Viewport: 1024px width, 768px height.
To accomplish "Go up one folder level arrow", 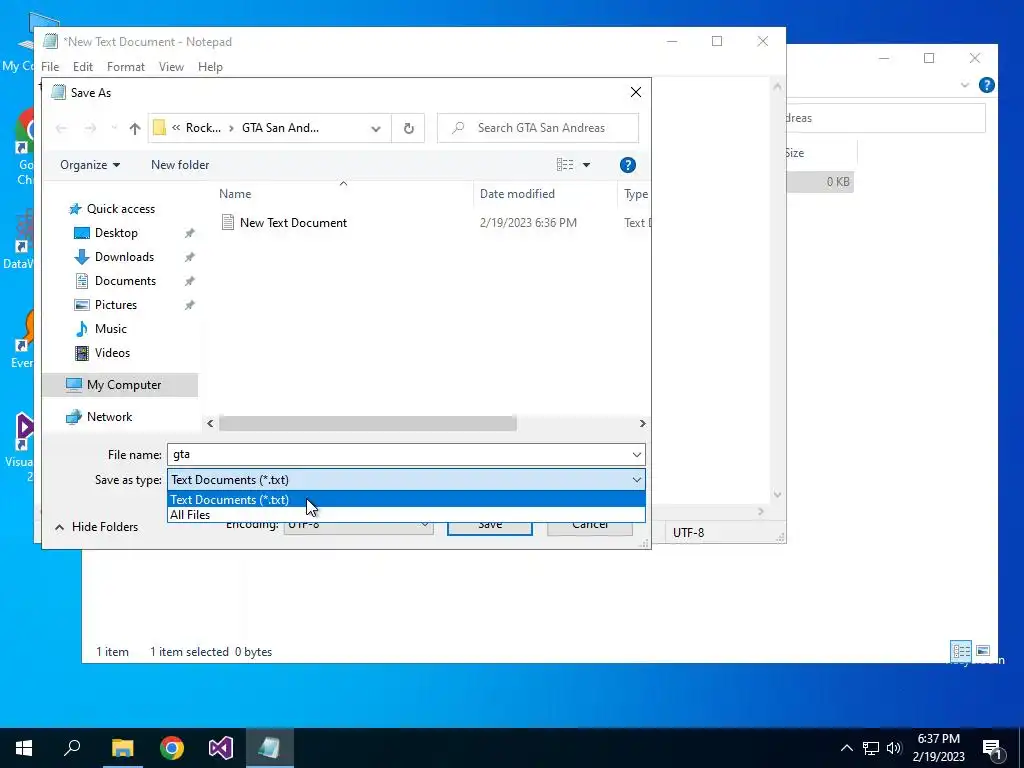I will (135, 129).
